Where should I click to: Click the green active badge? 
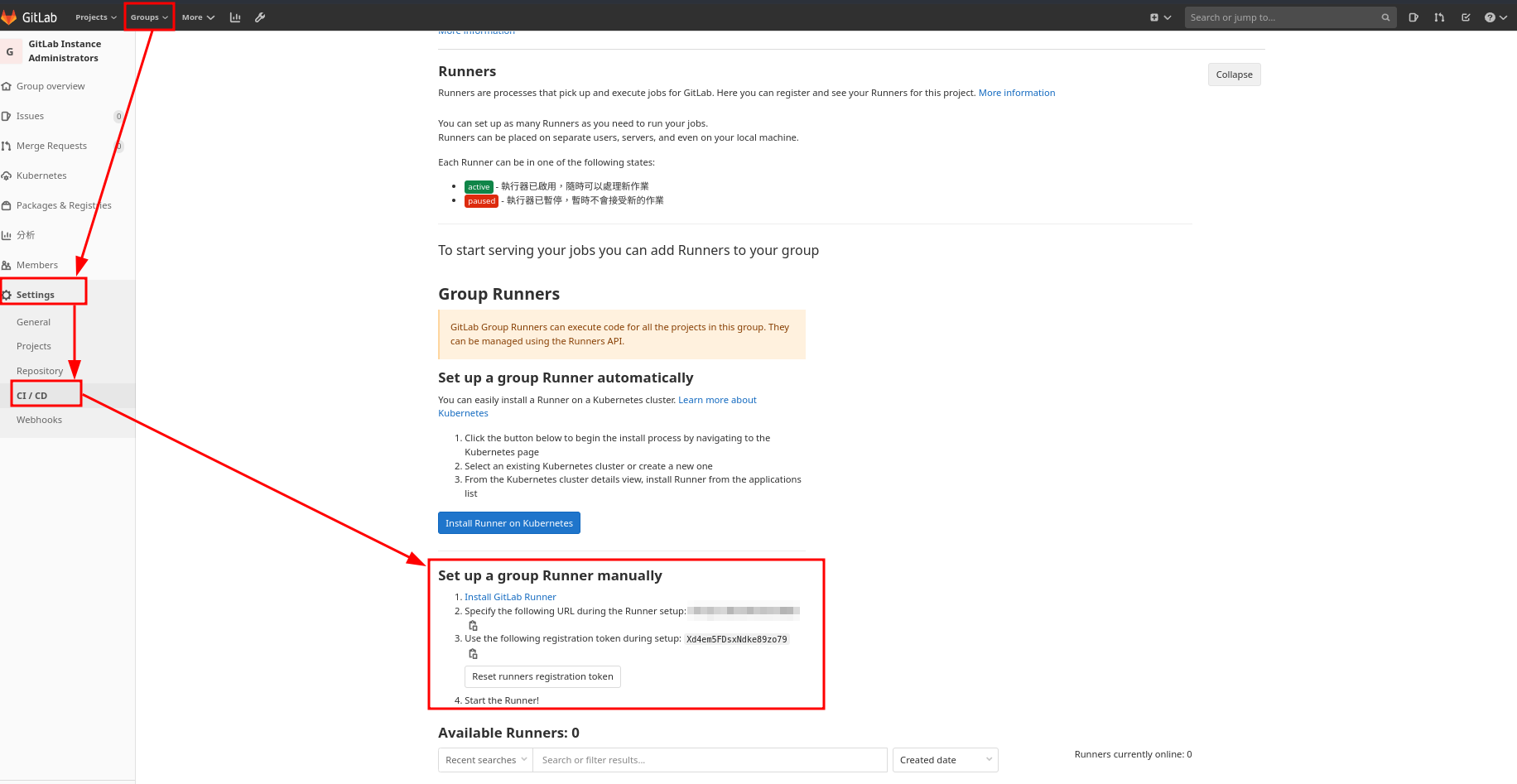[x=479, y=187]
